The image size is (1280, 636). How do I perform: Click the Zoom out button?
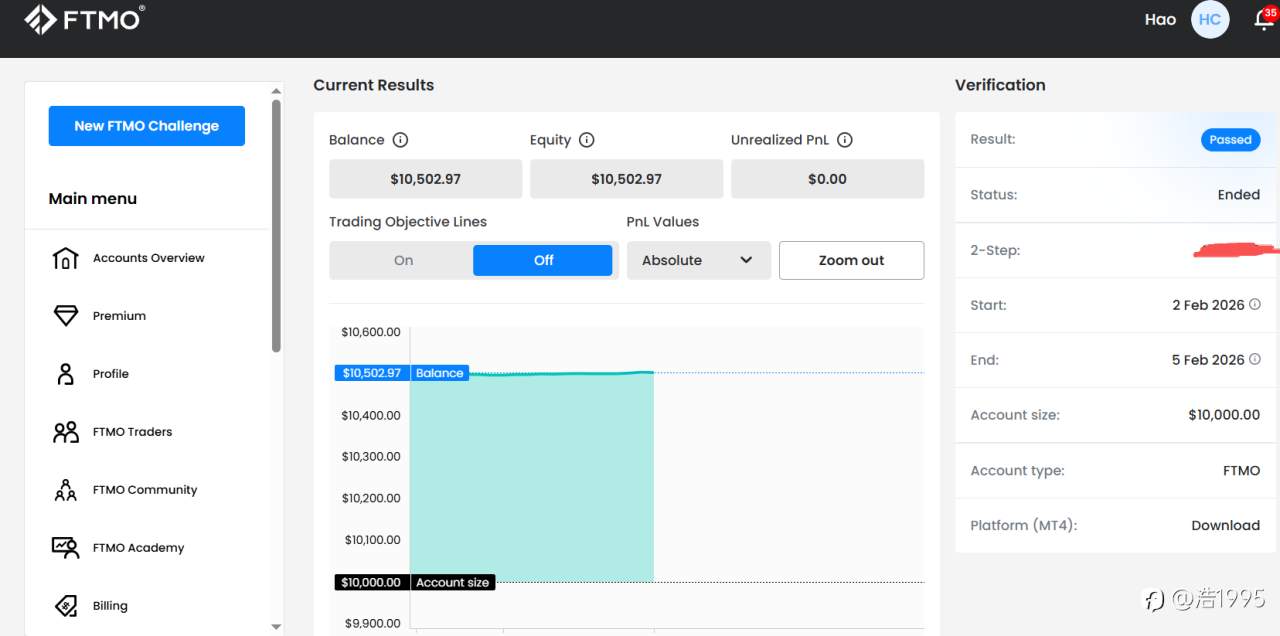coord(851,260)
